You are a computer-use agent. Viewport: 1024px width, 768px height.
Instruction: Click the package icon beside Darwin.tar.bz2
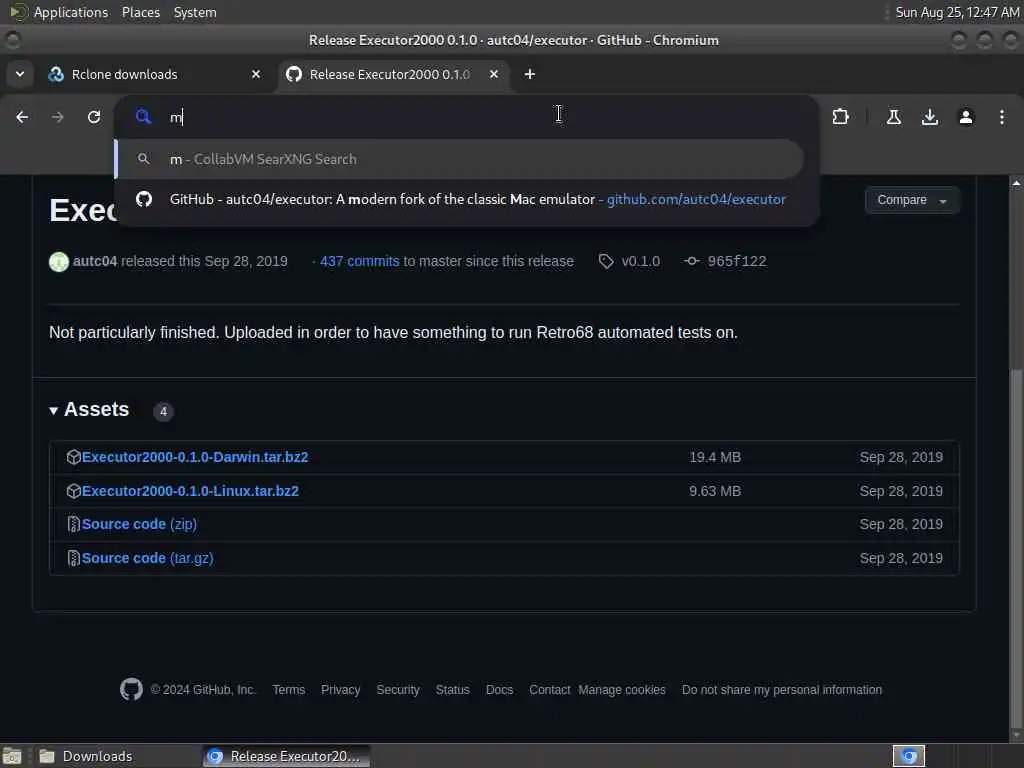pyautogui.click(x=73, y=457)
